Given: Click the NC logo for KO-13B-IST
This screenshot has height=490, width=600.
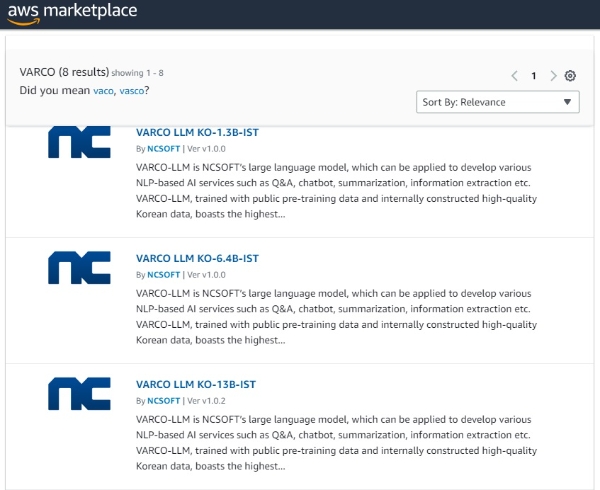Looking at the screenshot, I should pos(79,394).
